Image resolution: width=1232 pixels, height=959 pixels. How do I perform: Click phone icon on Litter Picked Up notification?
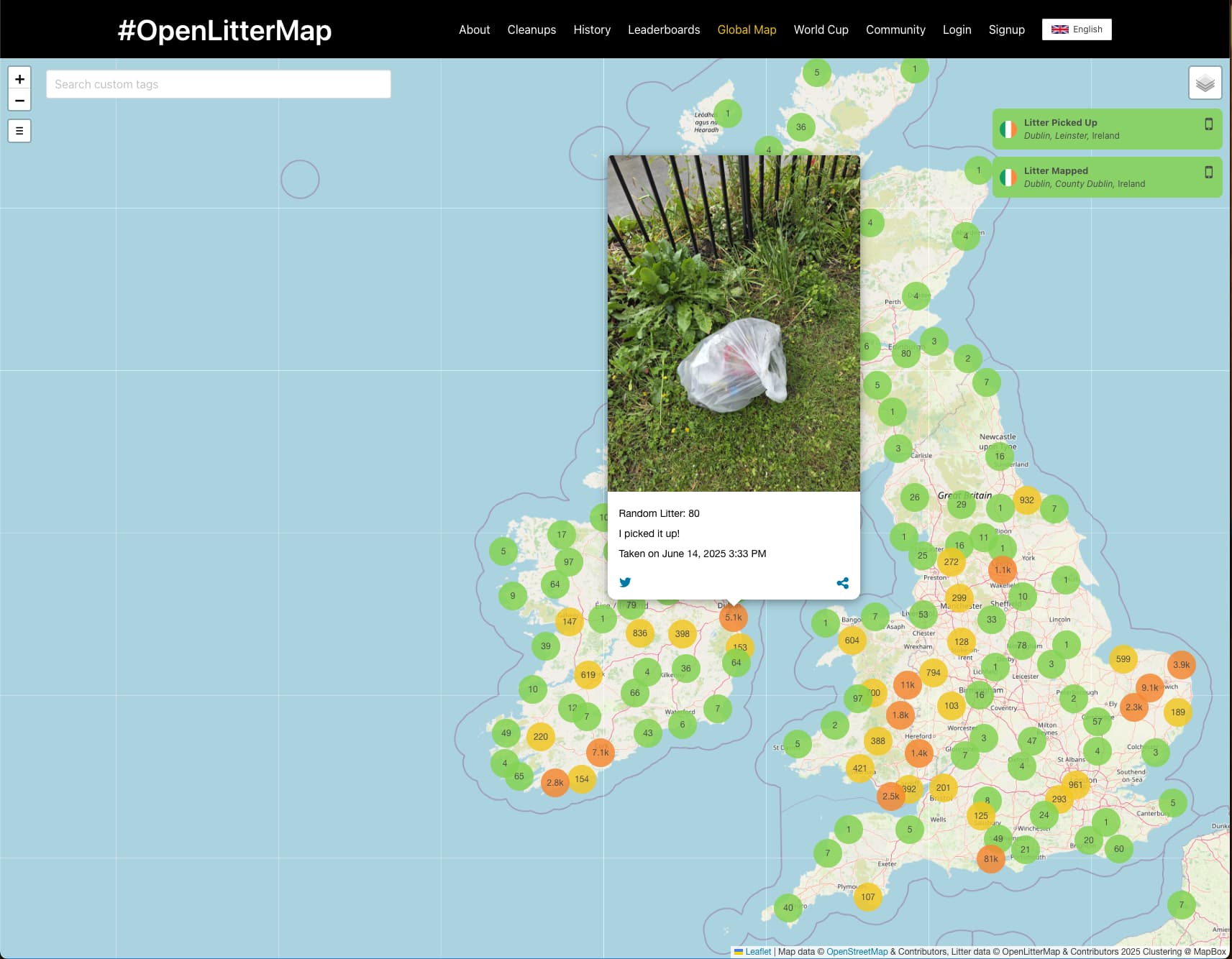point(1209,124)
